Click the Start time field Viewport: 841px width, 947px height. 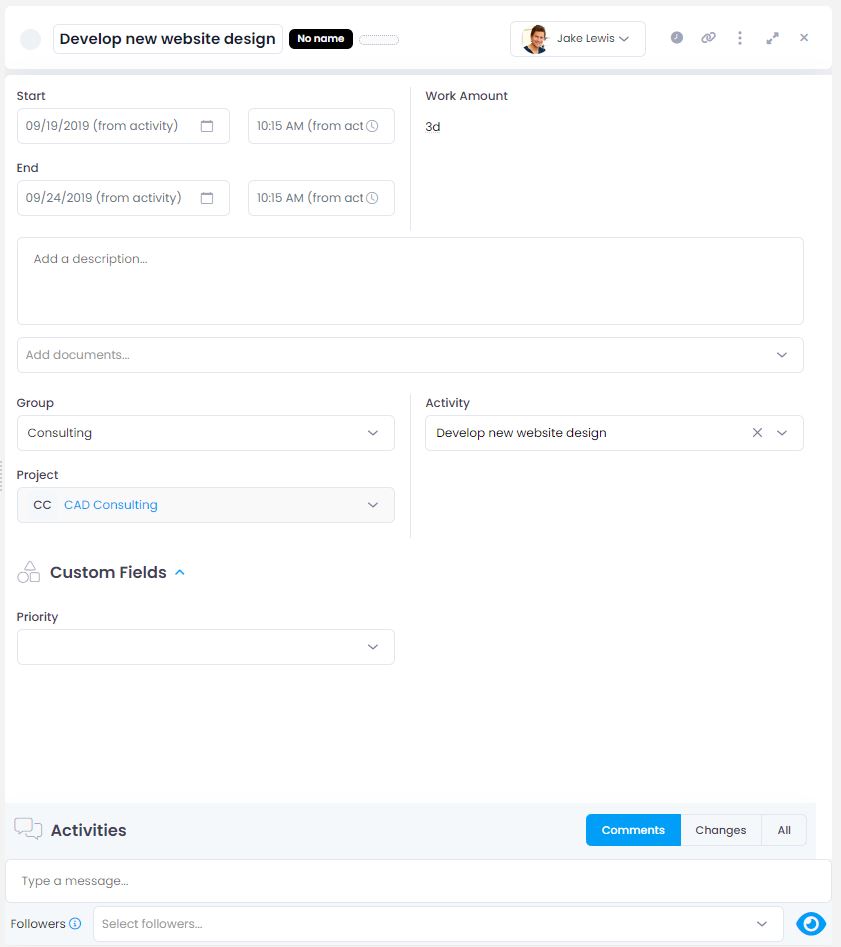(x=321, y=126)
